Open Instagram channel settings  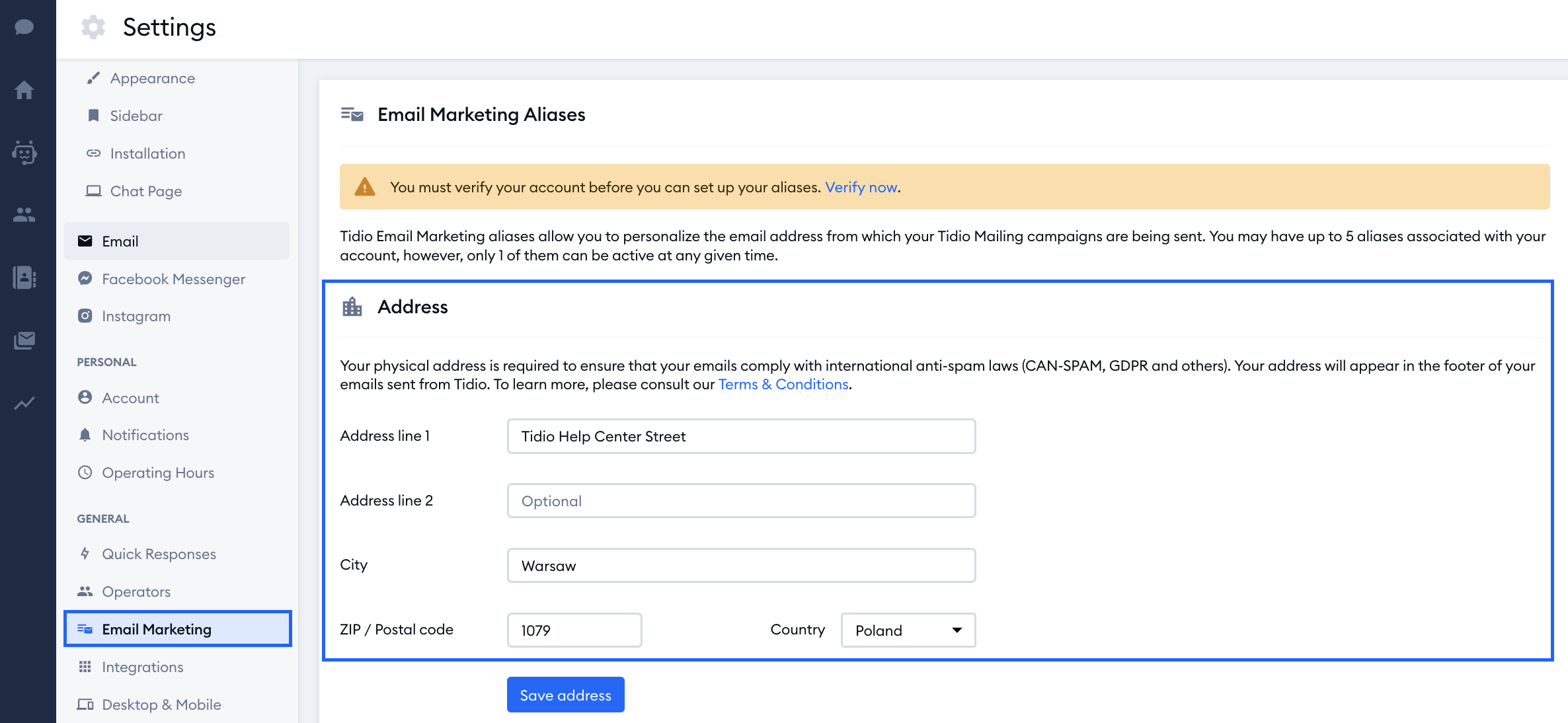136,316
